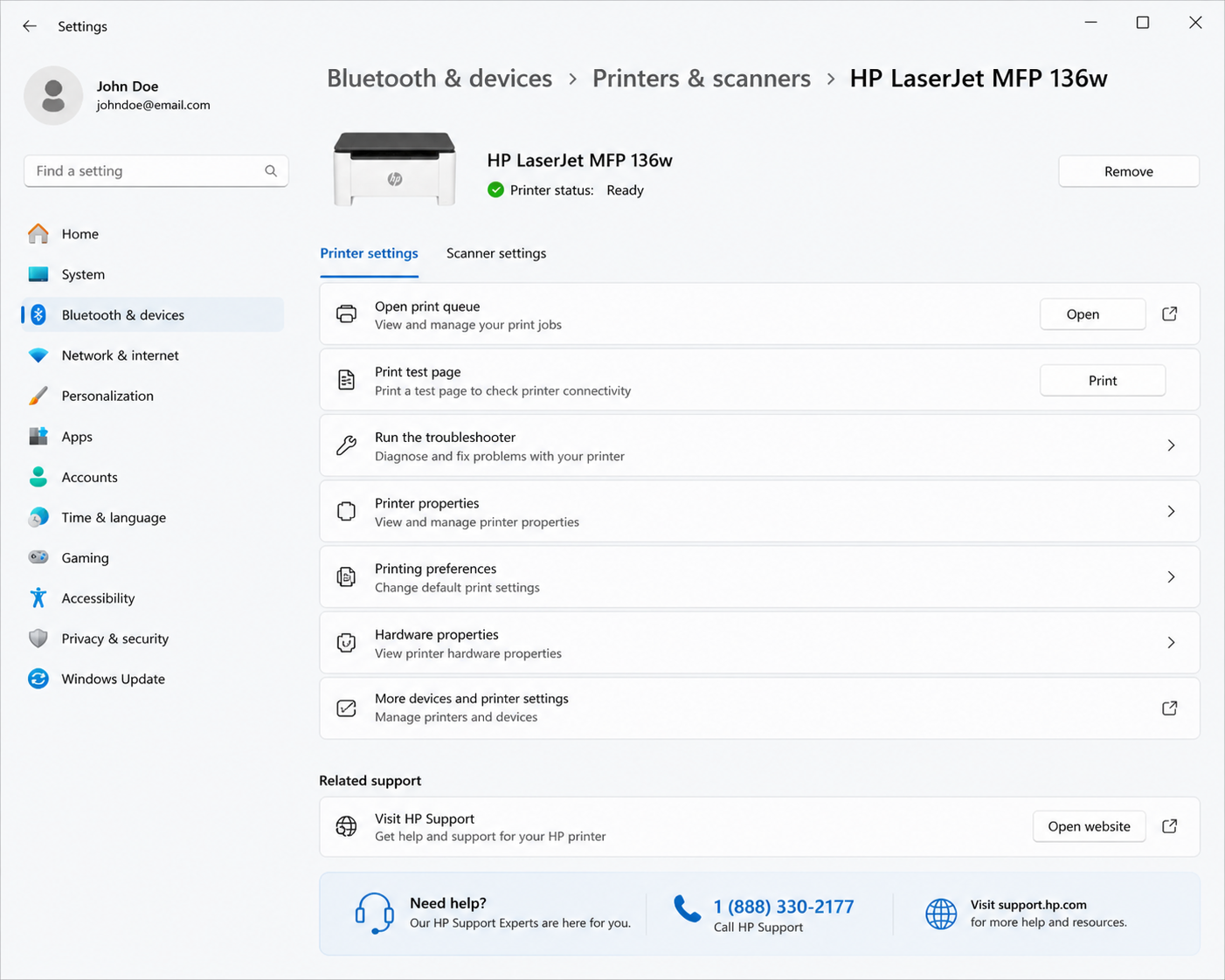Expand the Printer properties chevron
Screen dimensions: 1225x980
pos(1171,511)
